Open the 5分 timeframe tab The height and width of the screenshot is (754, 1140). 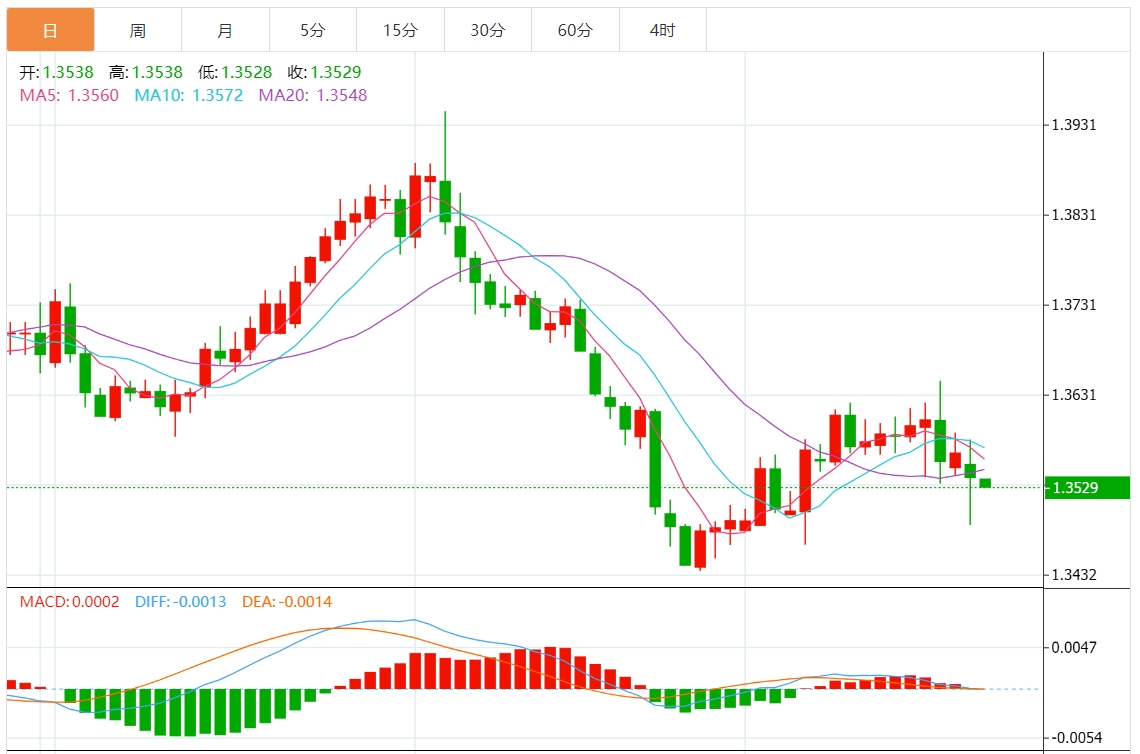[x=313, y=30]
